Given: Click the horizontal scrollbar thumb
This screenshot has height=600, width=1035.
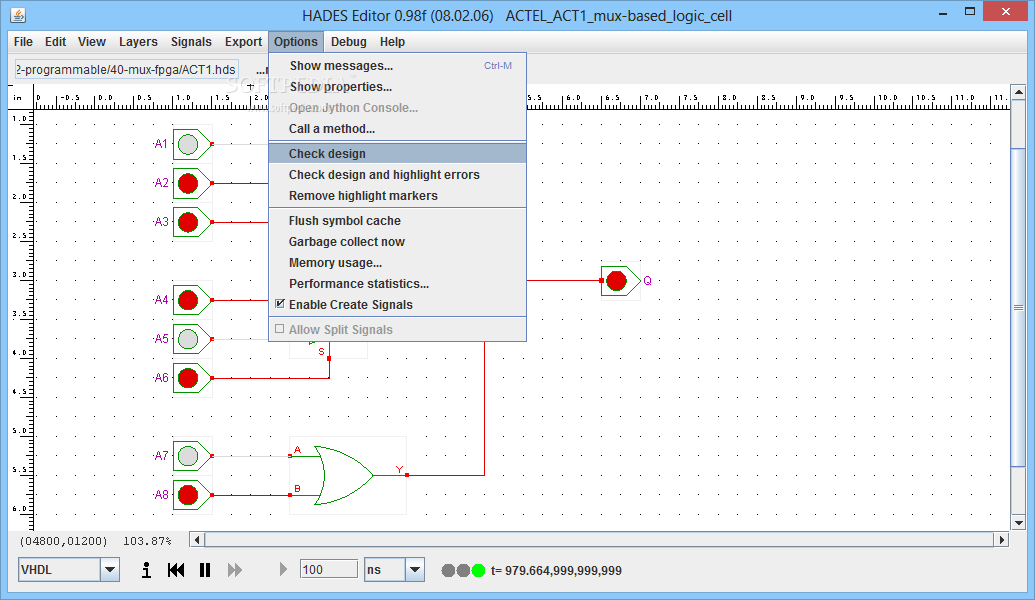Looking at the screenshot, I should click(599, 540).
